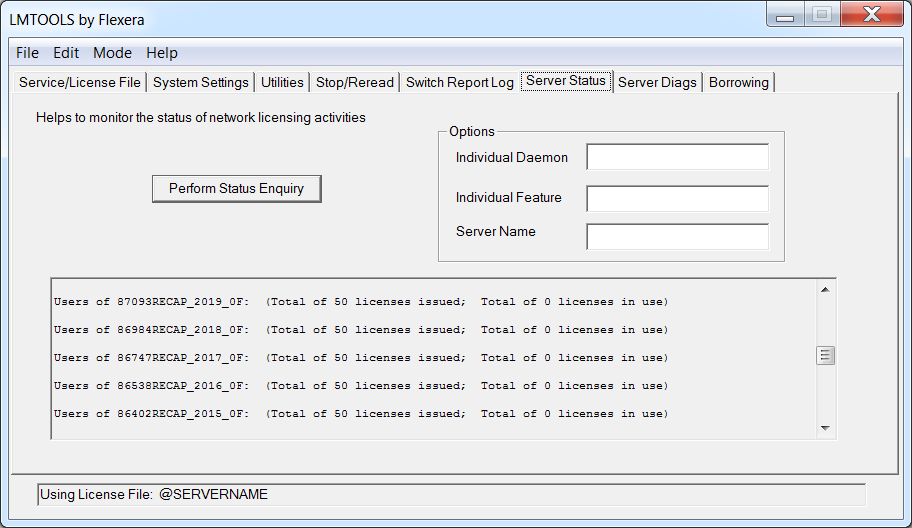Click the Using License File status text

154,494
